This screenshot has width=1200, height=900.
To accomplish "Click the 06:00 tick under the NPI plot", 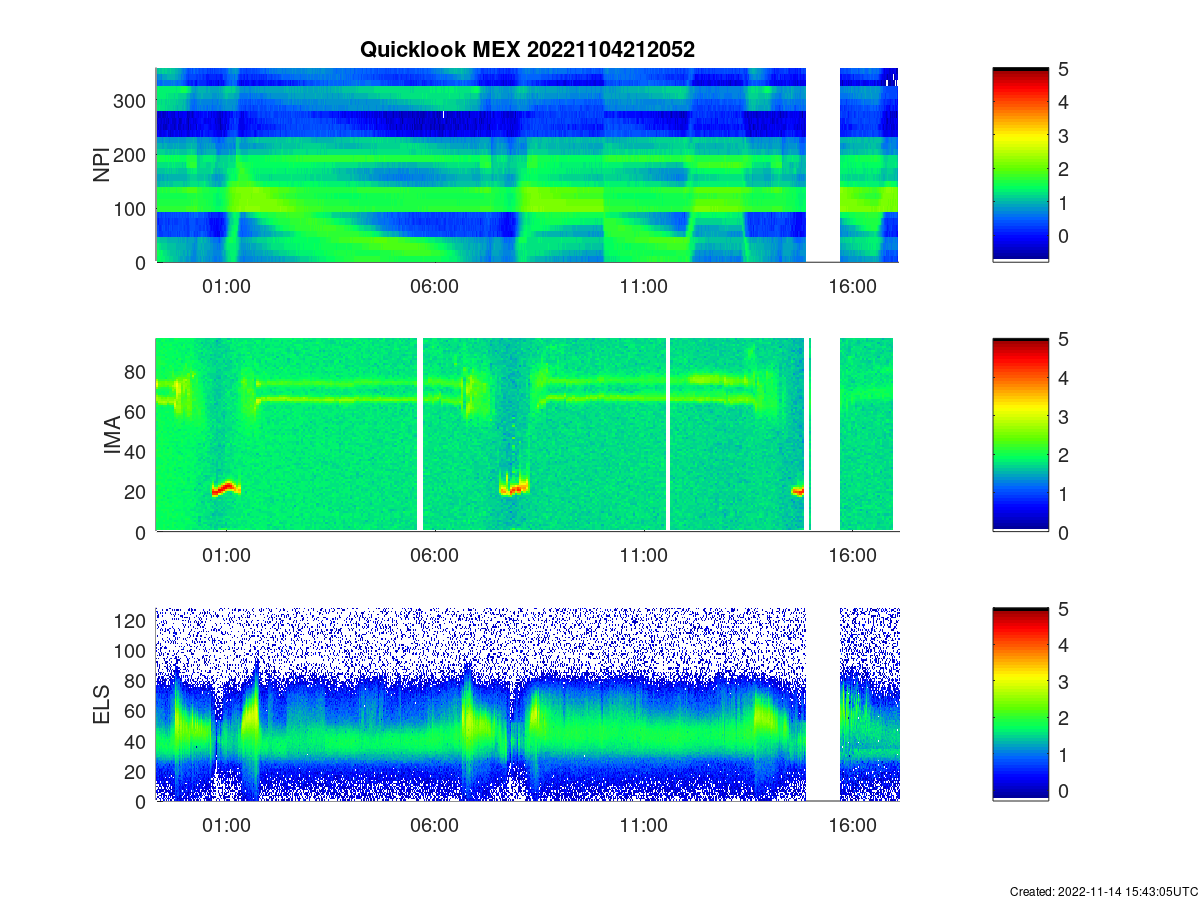I will (x=435, y=286).
